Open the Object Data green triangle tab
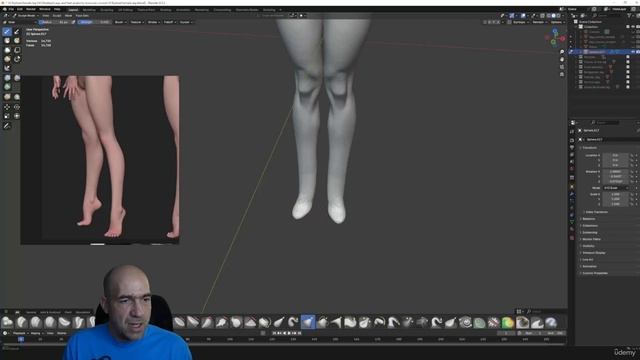The height and width of the screenshot is (360, 640). (572, 222)
